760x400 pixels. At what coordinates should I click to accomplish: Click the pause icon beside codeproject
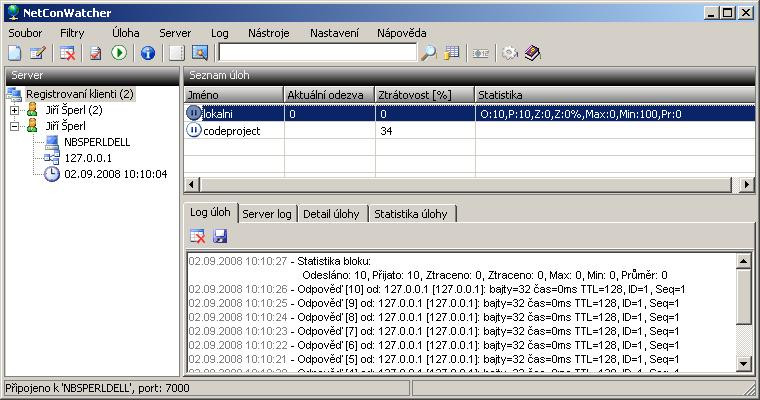point(193,130)
